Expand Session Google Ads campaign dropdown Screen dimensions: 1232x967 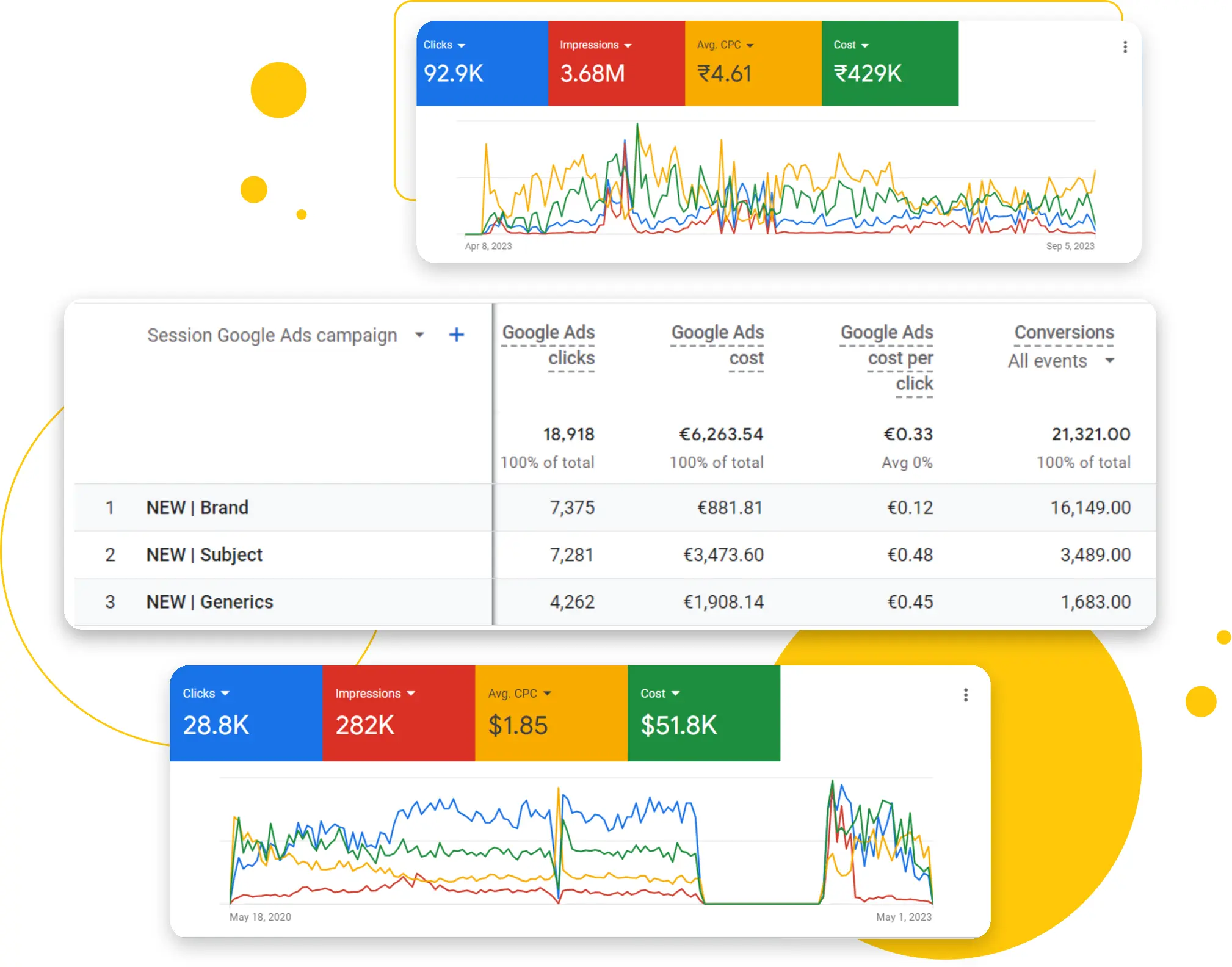tap(419, 335)
